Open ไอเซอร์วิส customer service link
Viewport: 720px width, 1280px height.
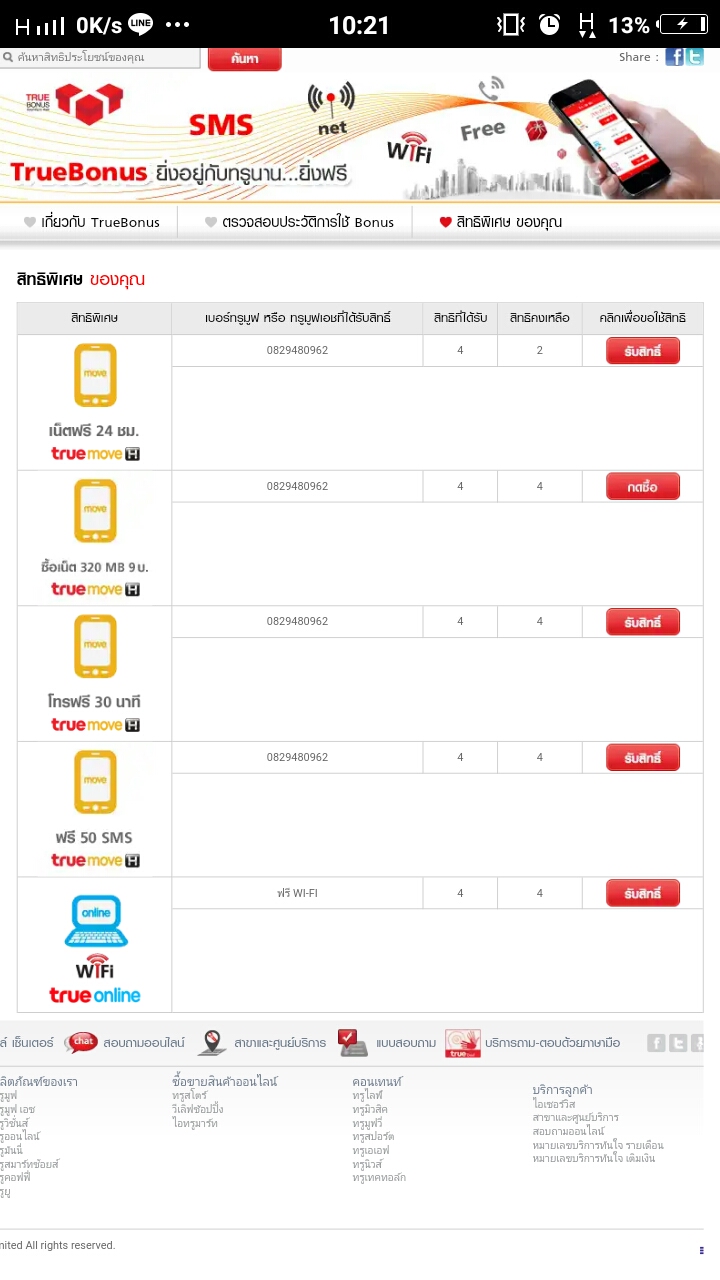tap(553, 1104)
